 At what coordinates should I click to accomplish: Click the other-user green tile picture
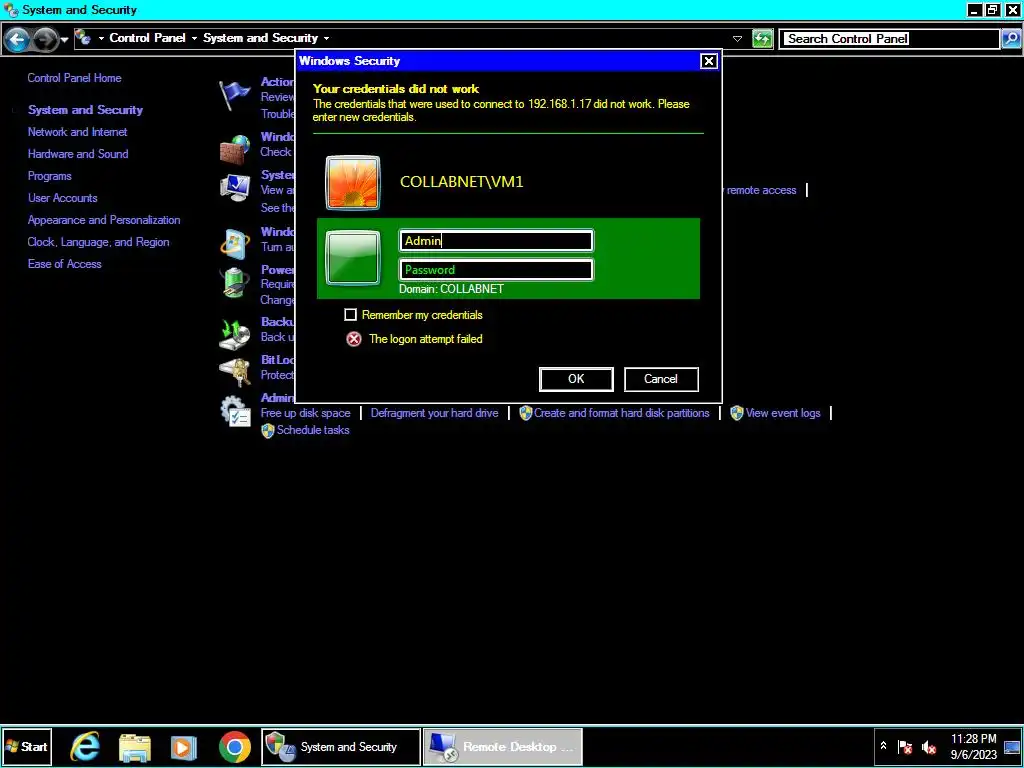click(353, 258)
